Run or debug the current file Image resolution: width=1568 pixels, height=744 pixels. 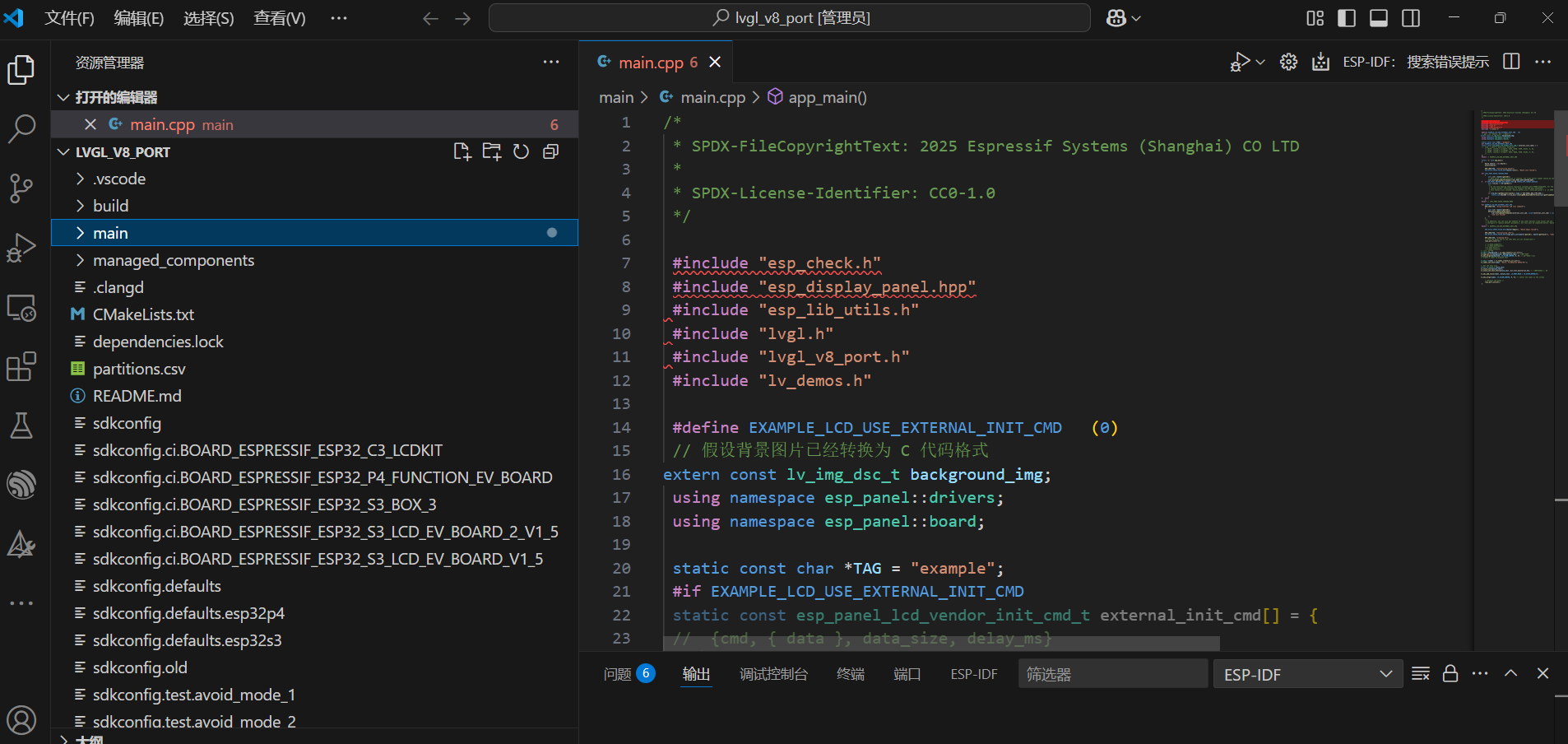pos(1240,63)
